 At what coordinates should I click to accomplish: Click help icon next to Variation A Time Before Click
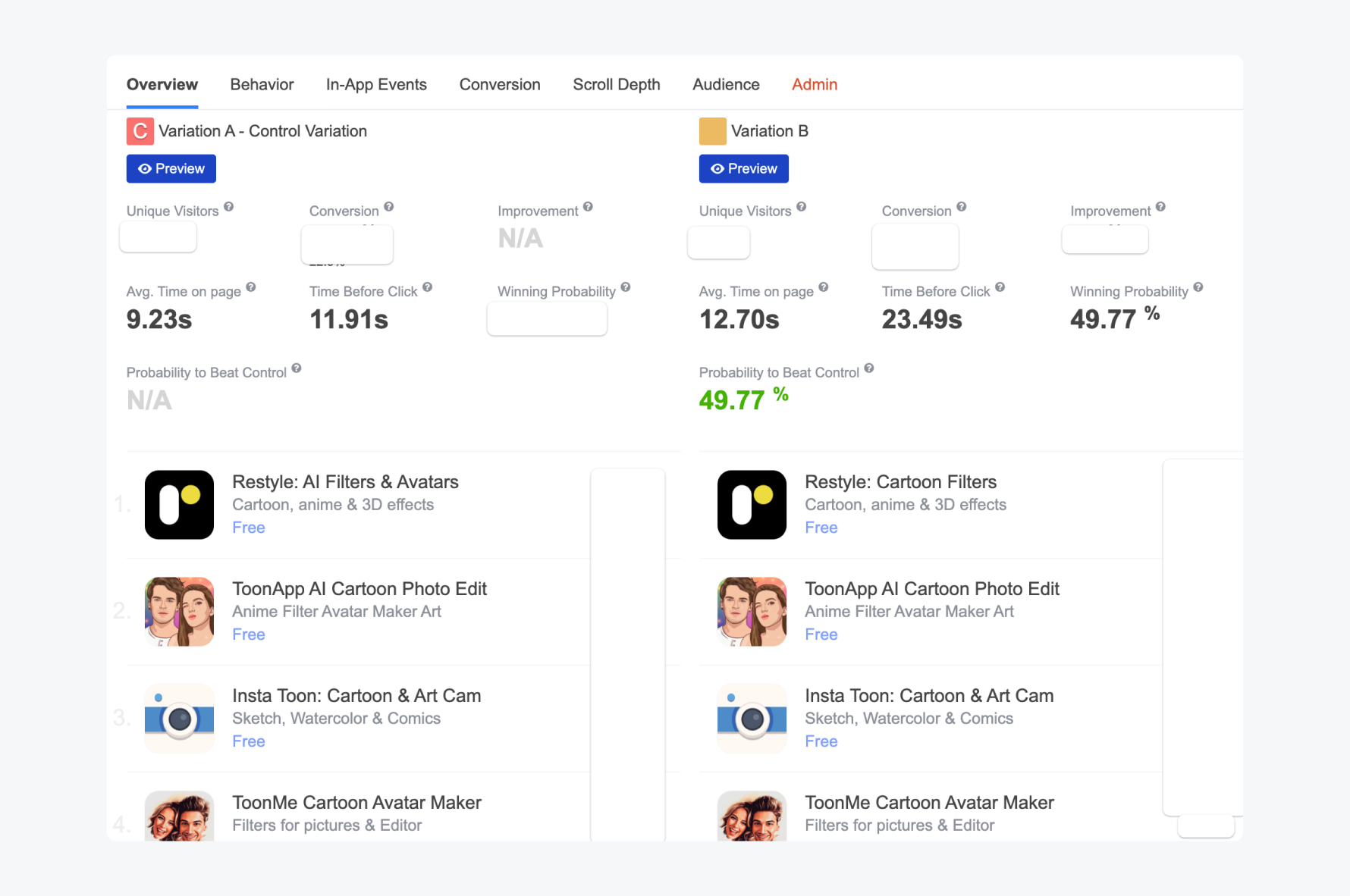click(427, 287)
